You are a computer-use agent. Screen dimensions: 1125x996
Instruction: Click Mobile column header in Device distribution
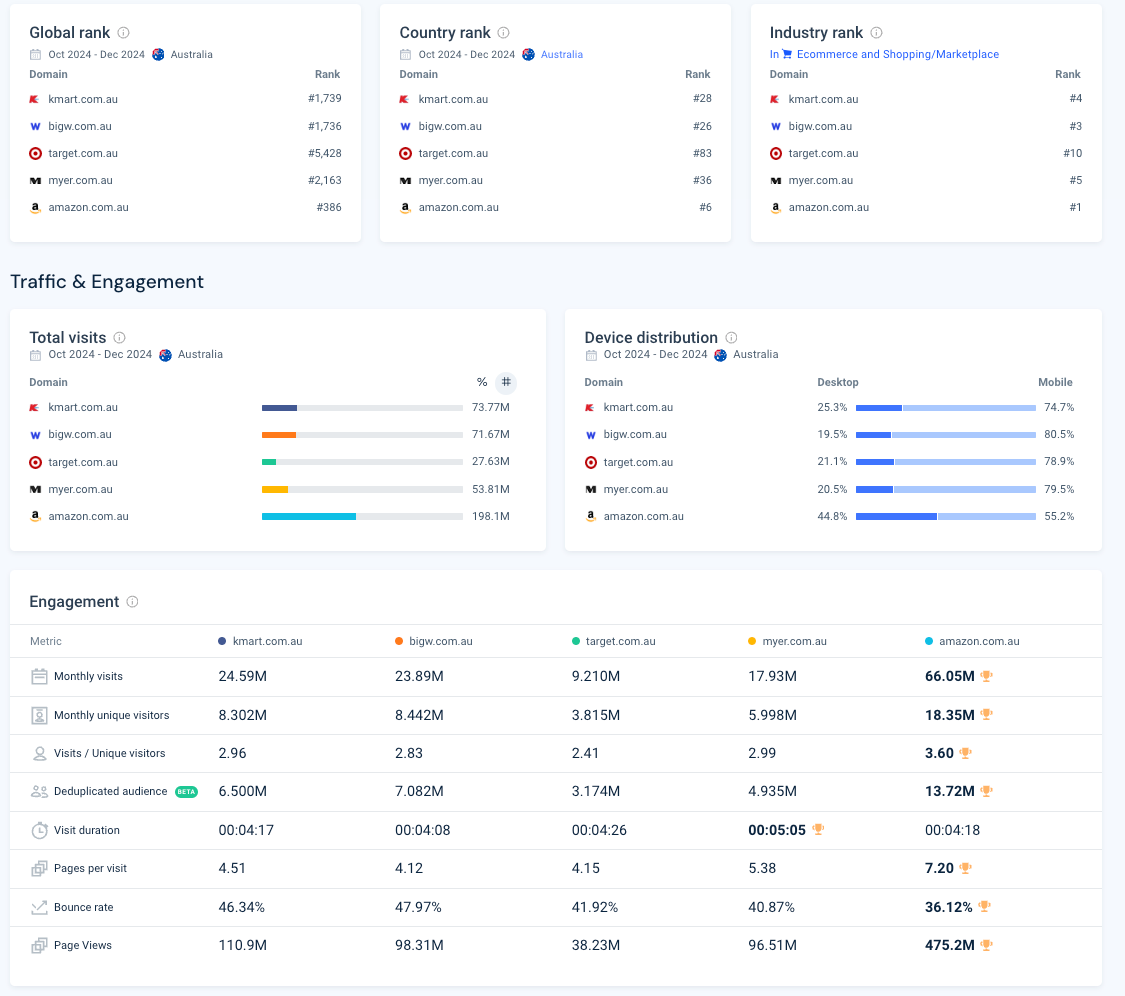[x=1055, y=382]
